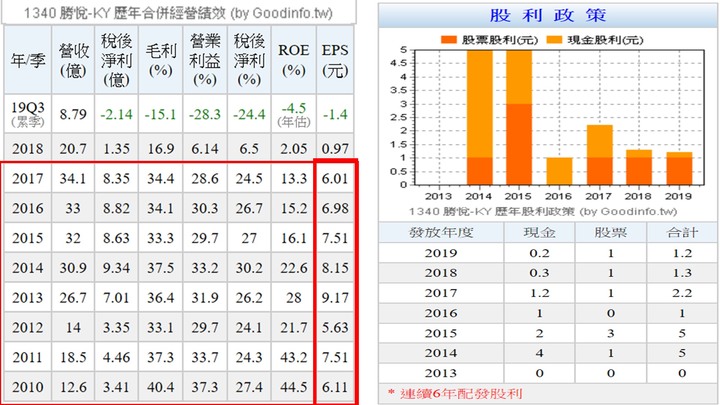Click the 2014 net profit value 9.34
This screenshot has height=405, width=720.
click(x=116, y=268)
